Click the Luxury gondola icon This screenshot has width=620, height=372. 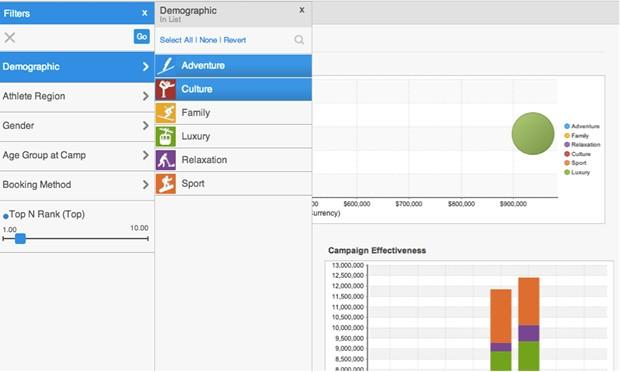[x=166, y=136]
